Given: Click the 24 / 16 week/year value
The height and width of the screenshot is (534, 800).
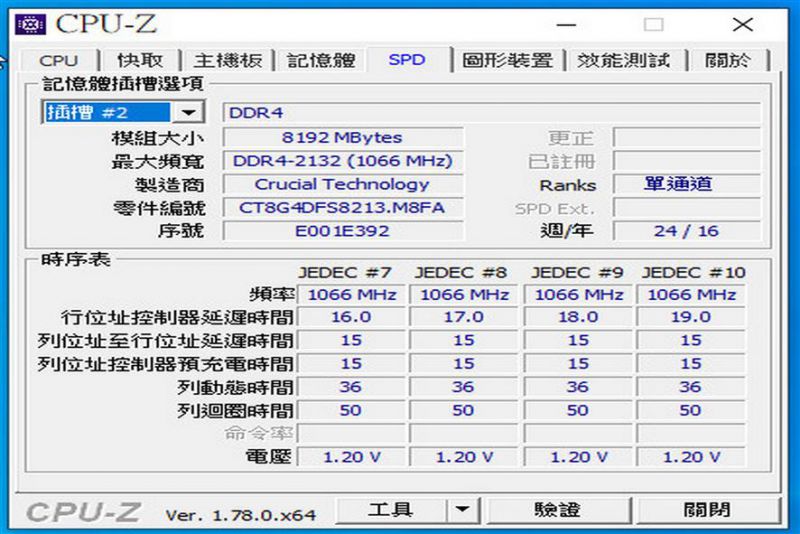Looking at the screenshot, I should 687,231.
